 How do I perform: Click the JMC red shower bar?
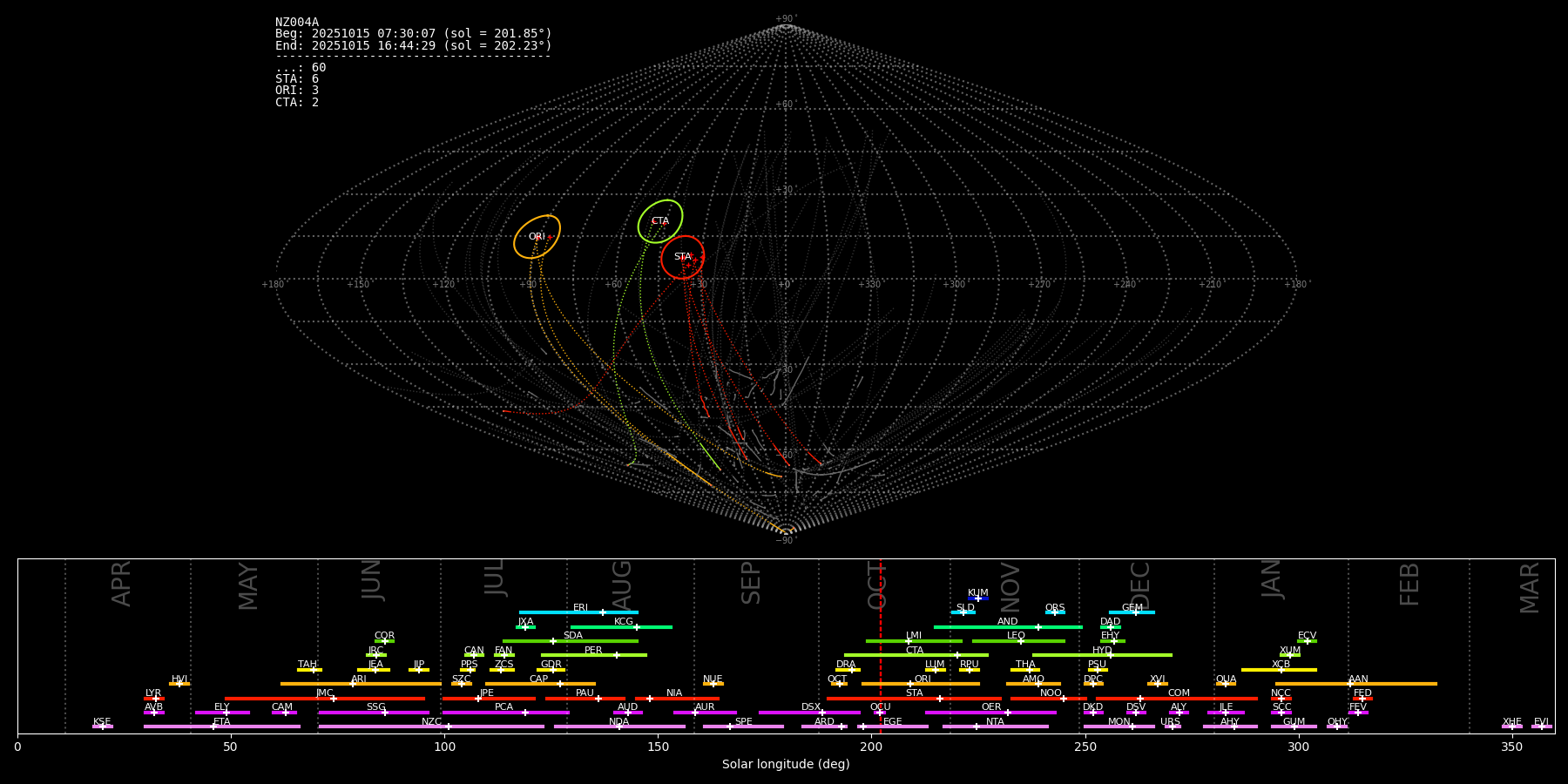tap(325, 698)
